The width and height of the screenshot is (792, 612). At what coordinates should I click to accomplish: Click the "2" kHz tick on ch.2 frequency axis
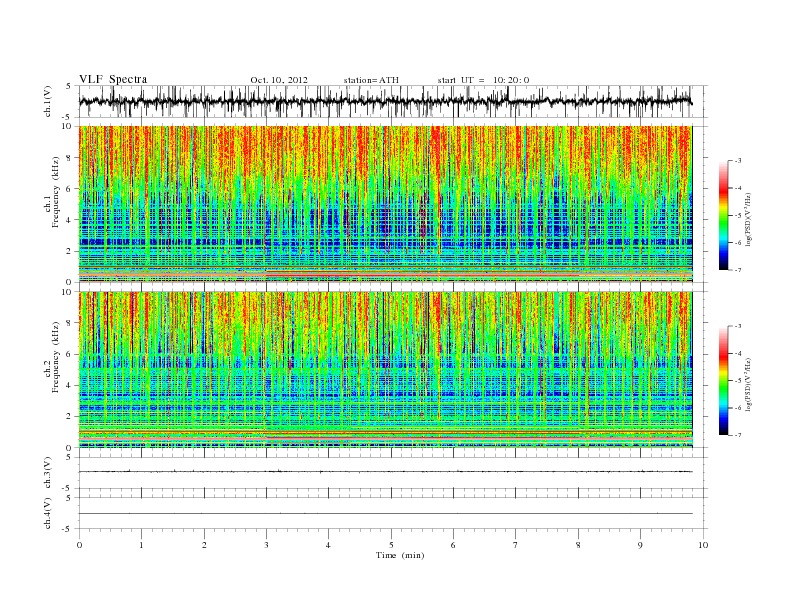(70, 417)
